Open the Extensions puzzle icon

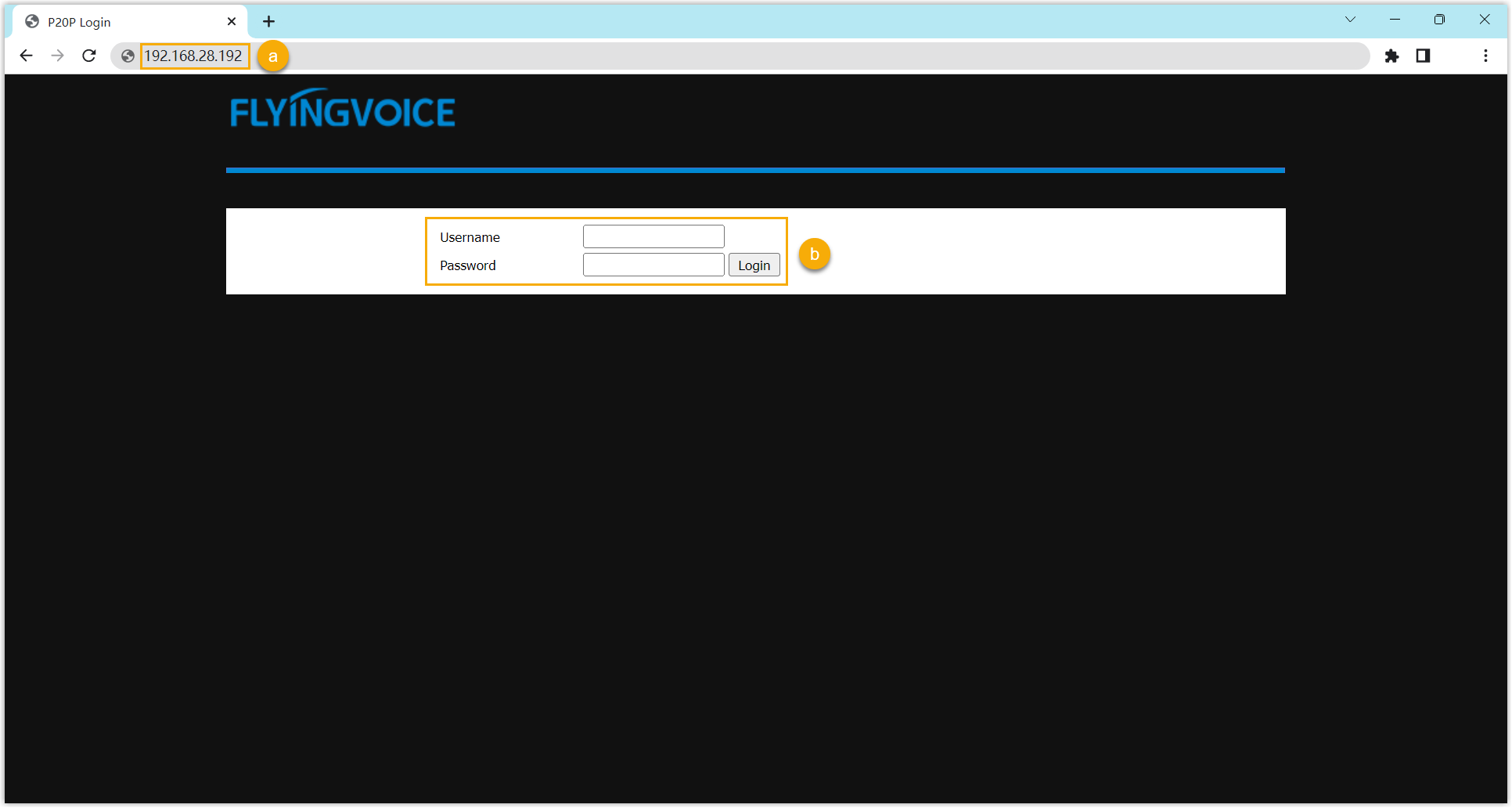(x=1391, y=56)
